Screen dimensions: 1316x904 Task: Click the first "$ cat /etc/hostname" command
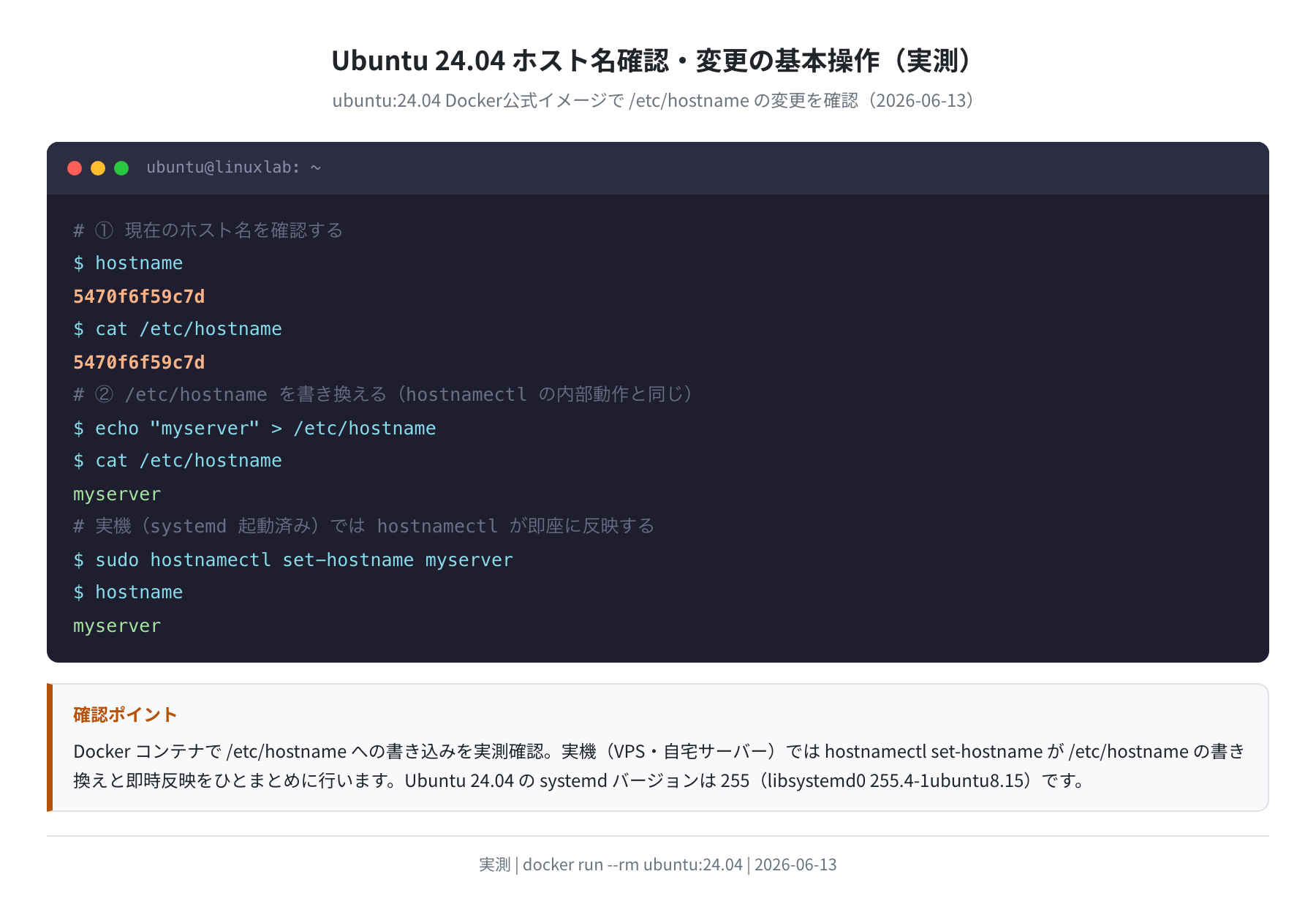click(178, 329)
